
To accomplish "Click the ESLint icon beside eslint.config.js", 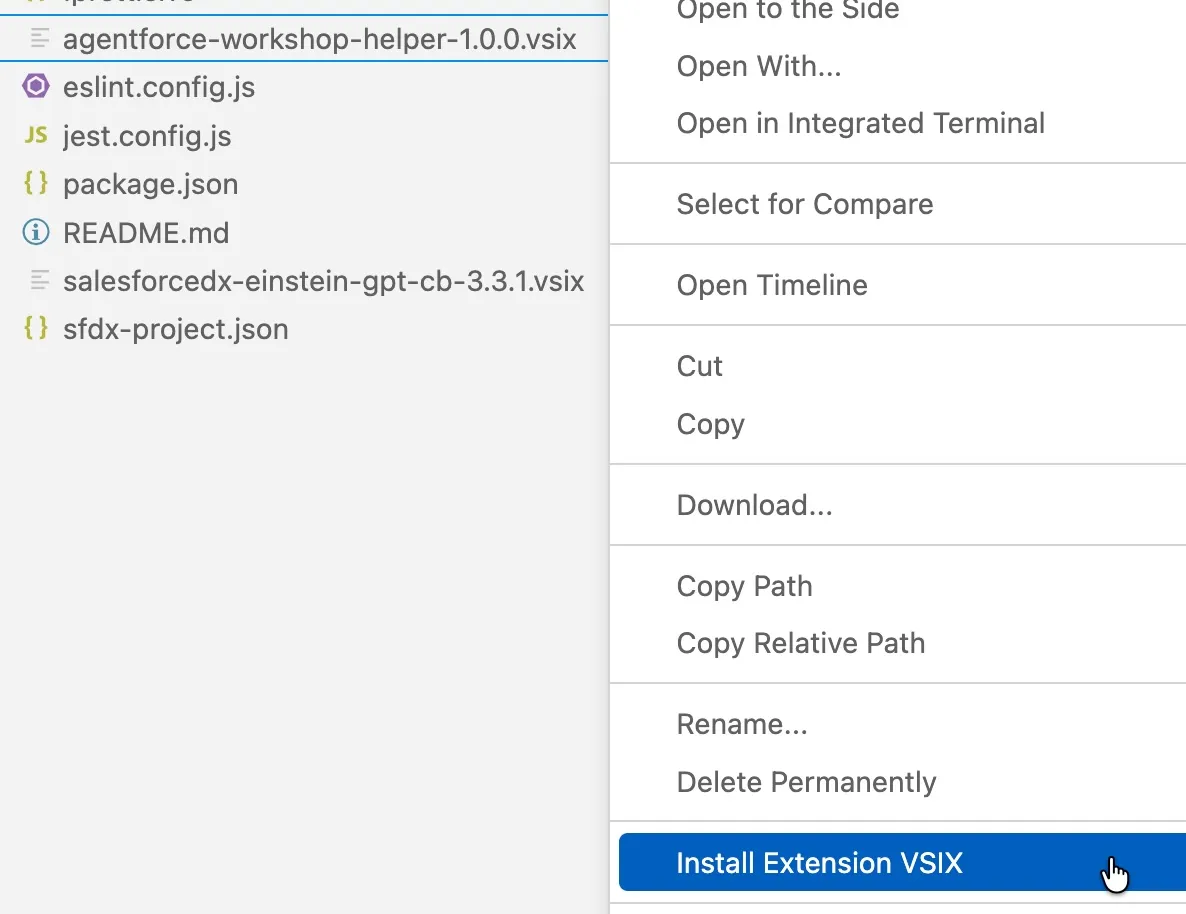I will [36, 87].
